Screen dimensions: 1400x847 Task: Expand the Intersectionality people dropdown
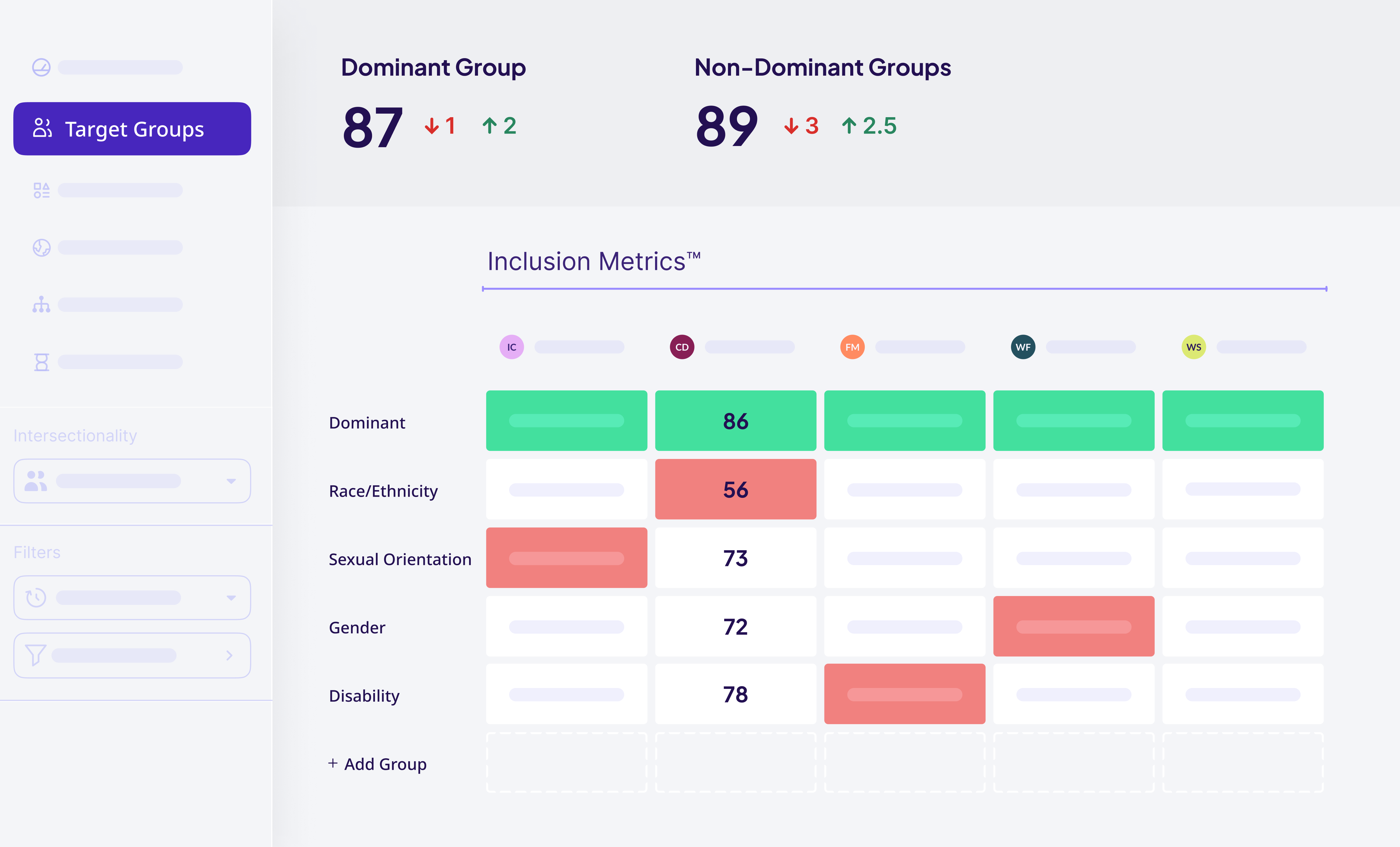[132, 481]
